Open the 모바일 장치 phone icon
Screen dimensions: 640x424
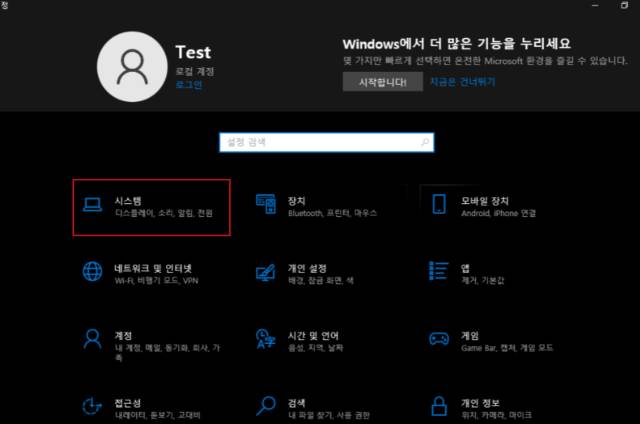point(438,205)
